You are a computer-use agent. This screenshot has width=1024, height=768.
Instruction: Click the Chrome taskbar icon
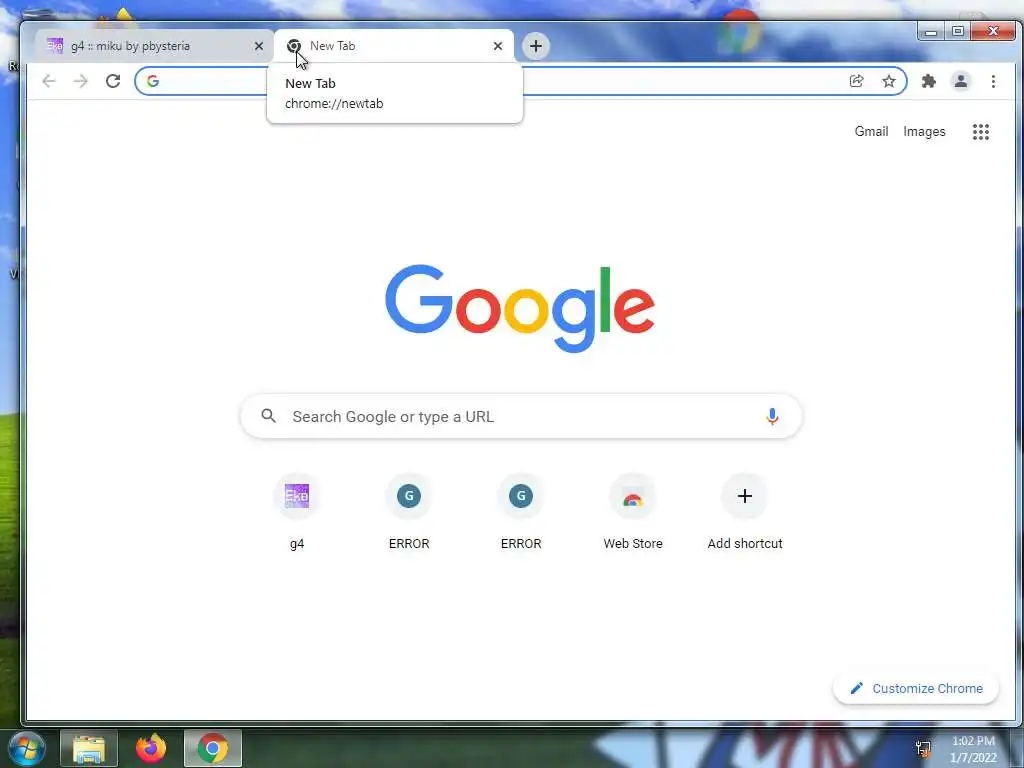(x=213, y=748)
